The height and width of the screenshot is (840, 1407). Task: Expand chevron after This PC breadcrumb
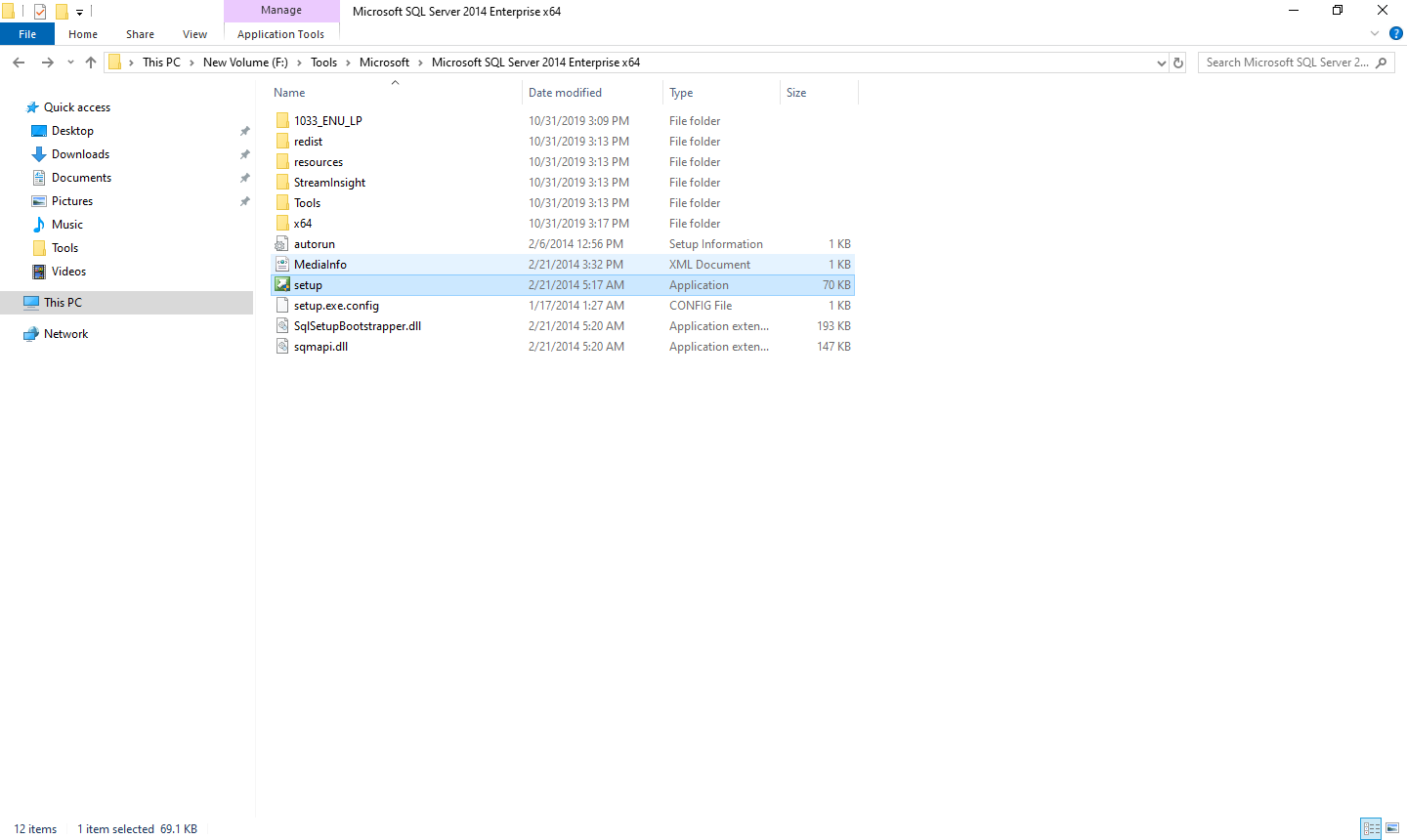(x=192, y=63)
